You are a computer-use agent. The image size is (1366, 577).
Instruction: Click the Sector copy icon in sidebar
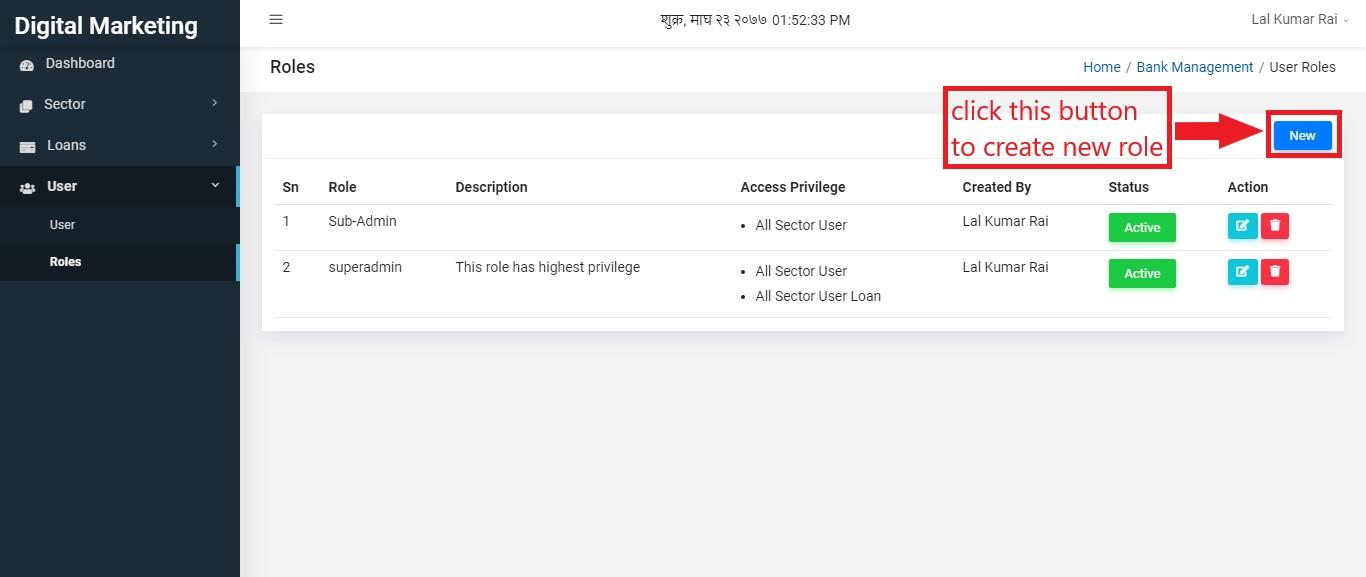click(x=27, y=105)
